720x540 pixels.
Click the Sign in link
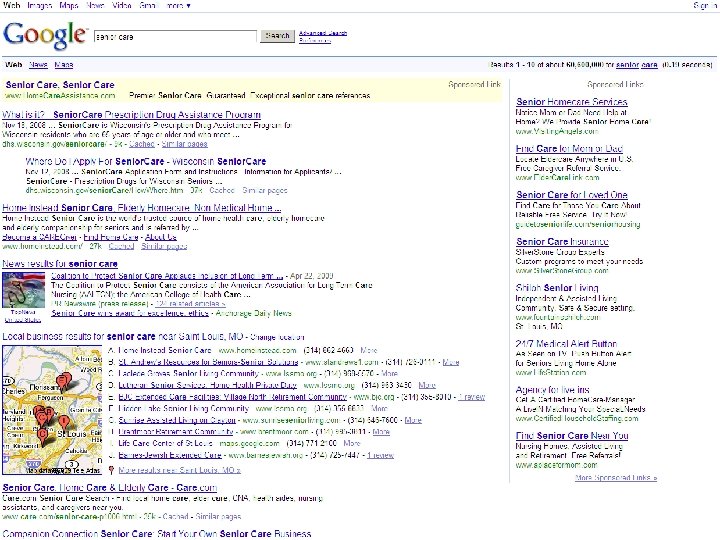(x=705, y=6)
